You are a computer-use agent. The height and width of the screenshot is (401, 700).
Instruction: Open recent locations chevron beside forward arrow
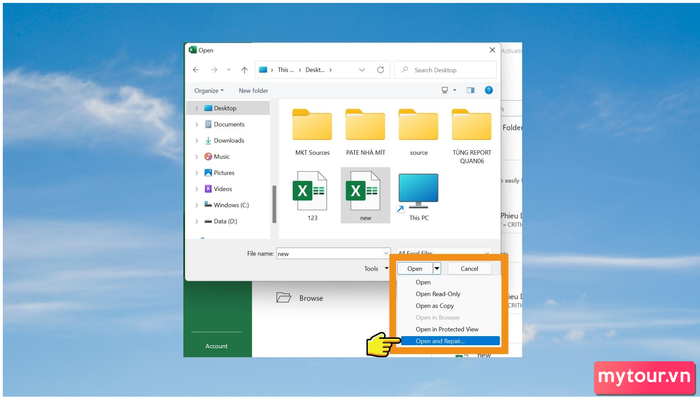229,70
